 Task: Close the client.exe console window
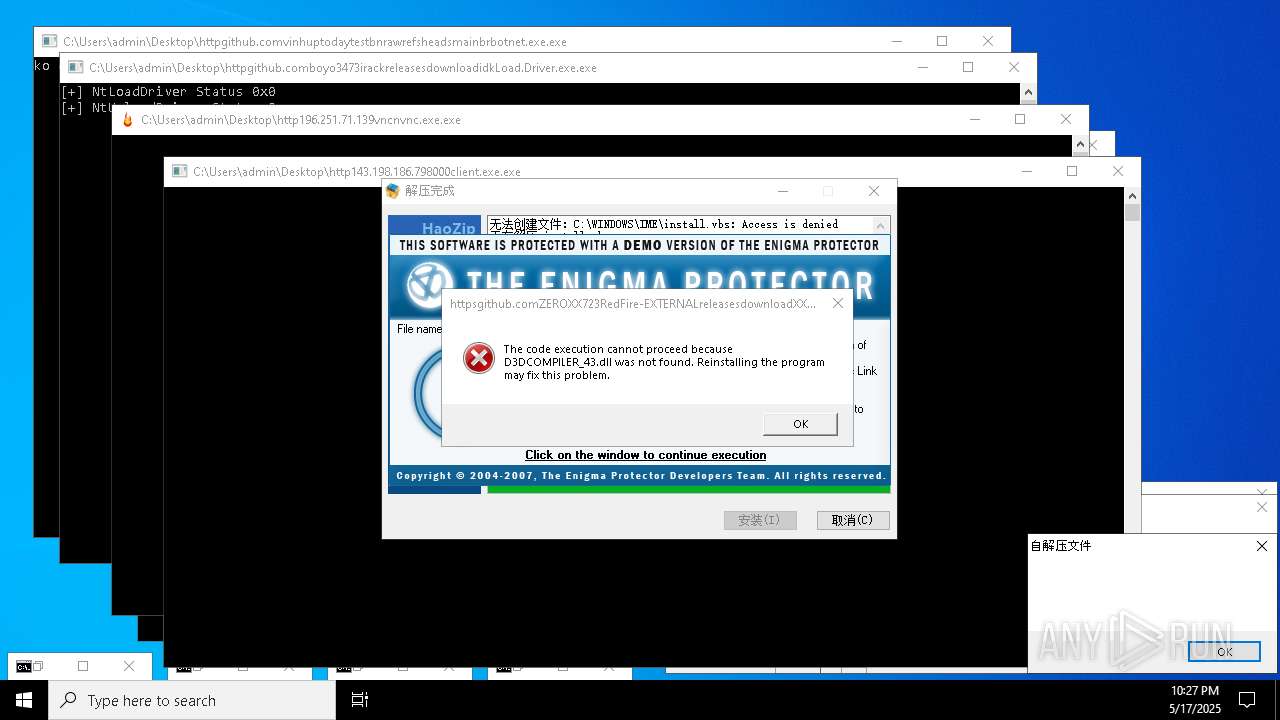pos(1118,171)
